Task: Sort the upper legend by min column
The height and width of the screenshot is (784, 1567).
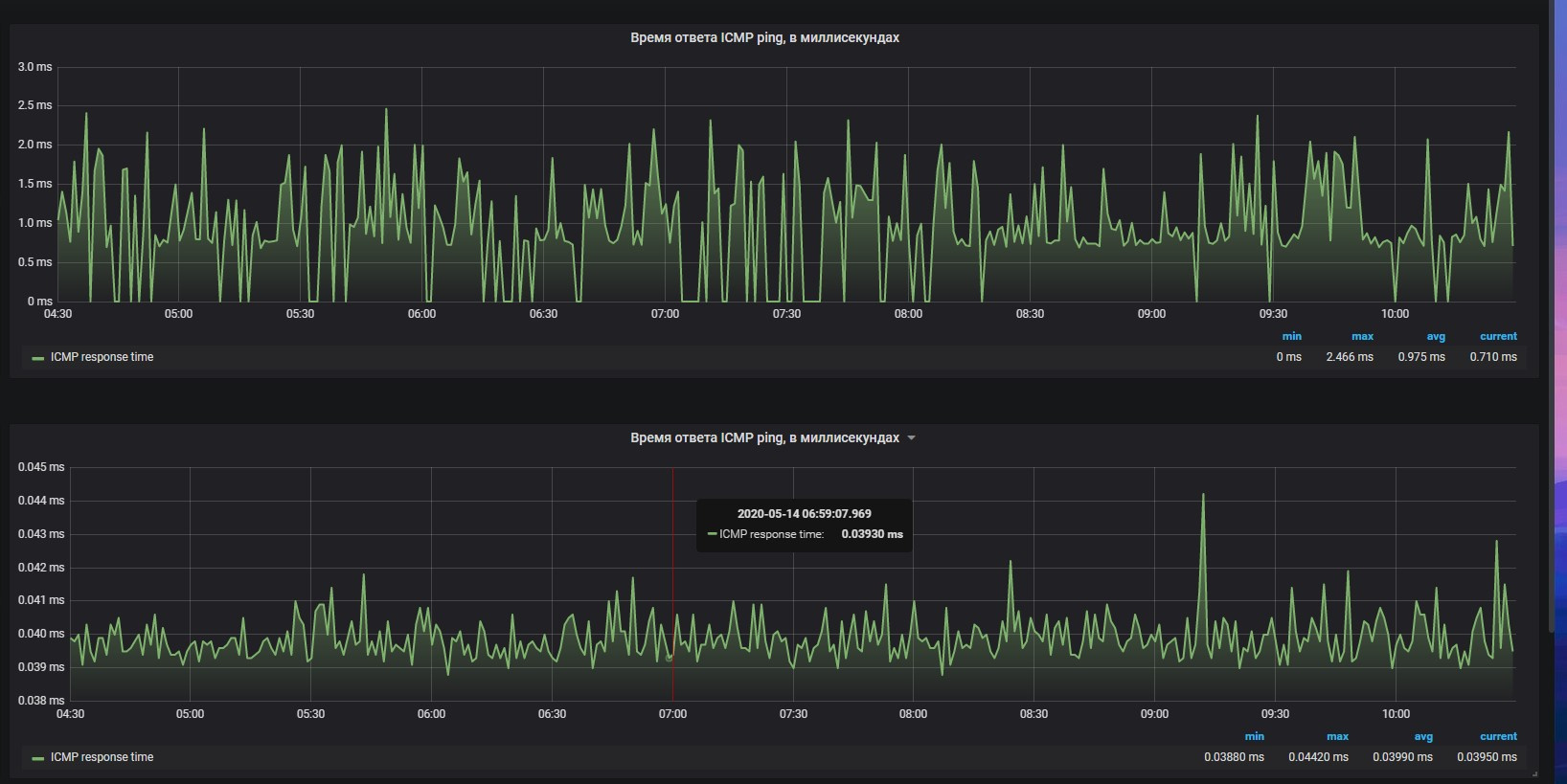Action: (x=1291, y=337)
